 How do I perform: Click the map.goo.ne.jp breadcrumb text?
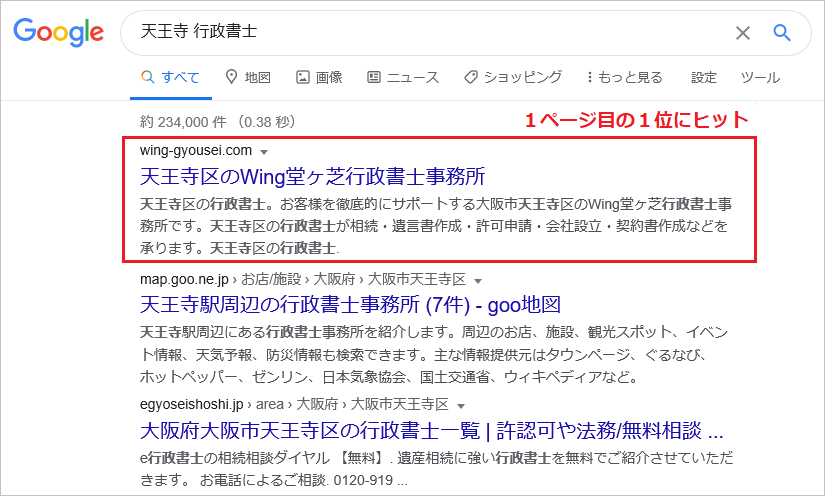[x=303, y=279]
